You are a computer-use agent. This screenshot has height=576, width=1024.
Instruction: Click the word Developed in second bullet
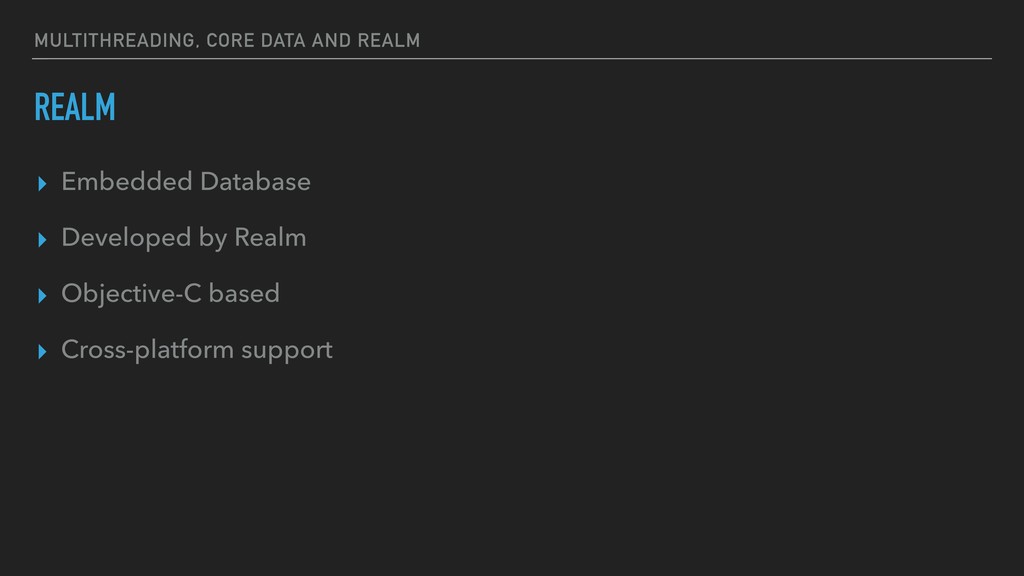127,238
